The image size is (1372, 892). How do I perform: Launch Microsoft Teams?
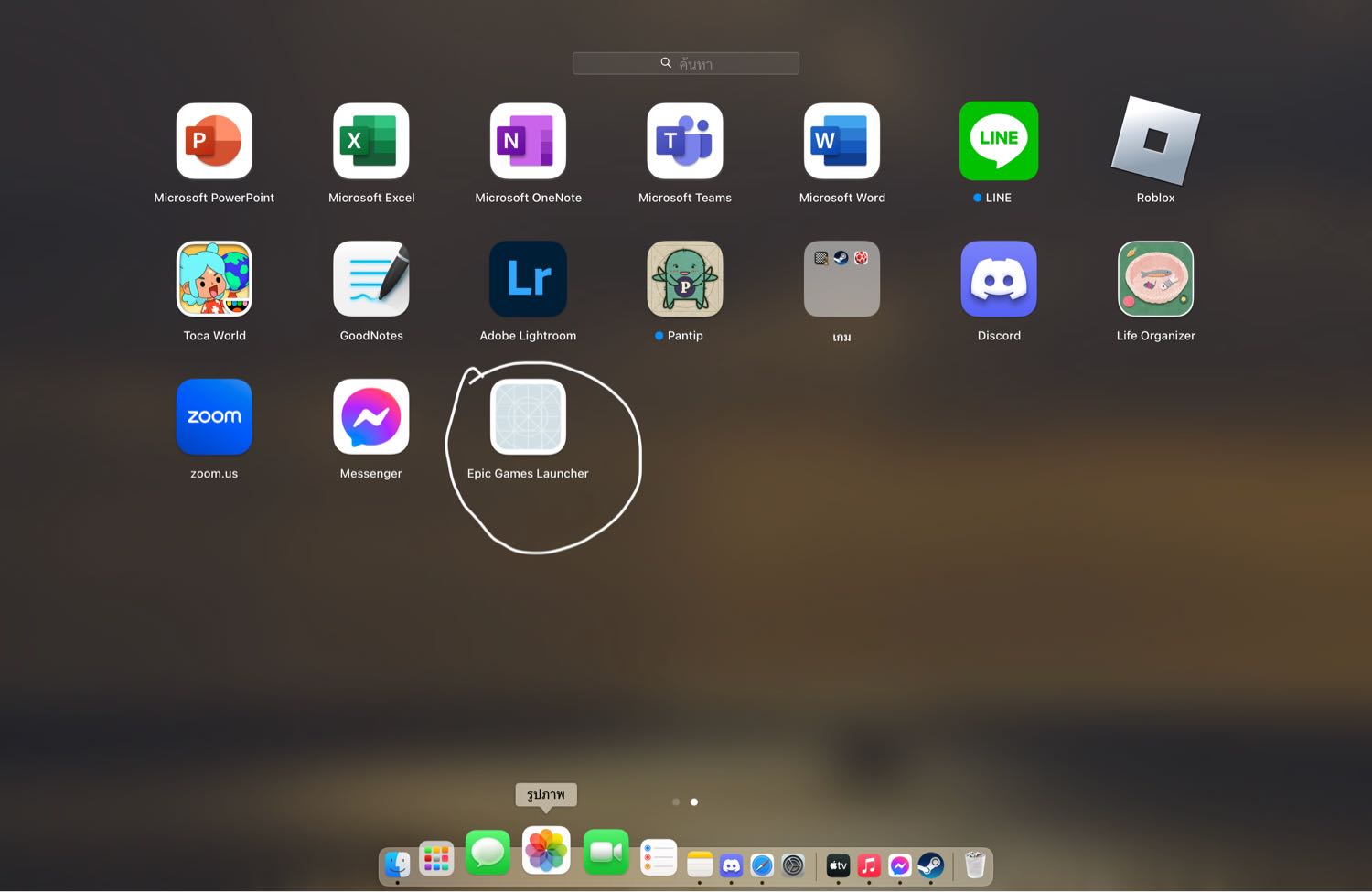[x=685, y=141]
